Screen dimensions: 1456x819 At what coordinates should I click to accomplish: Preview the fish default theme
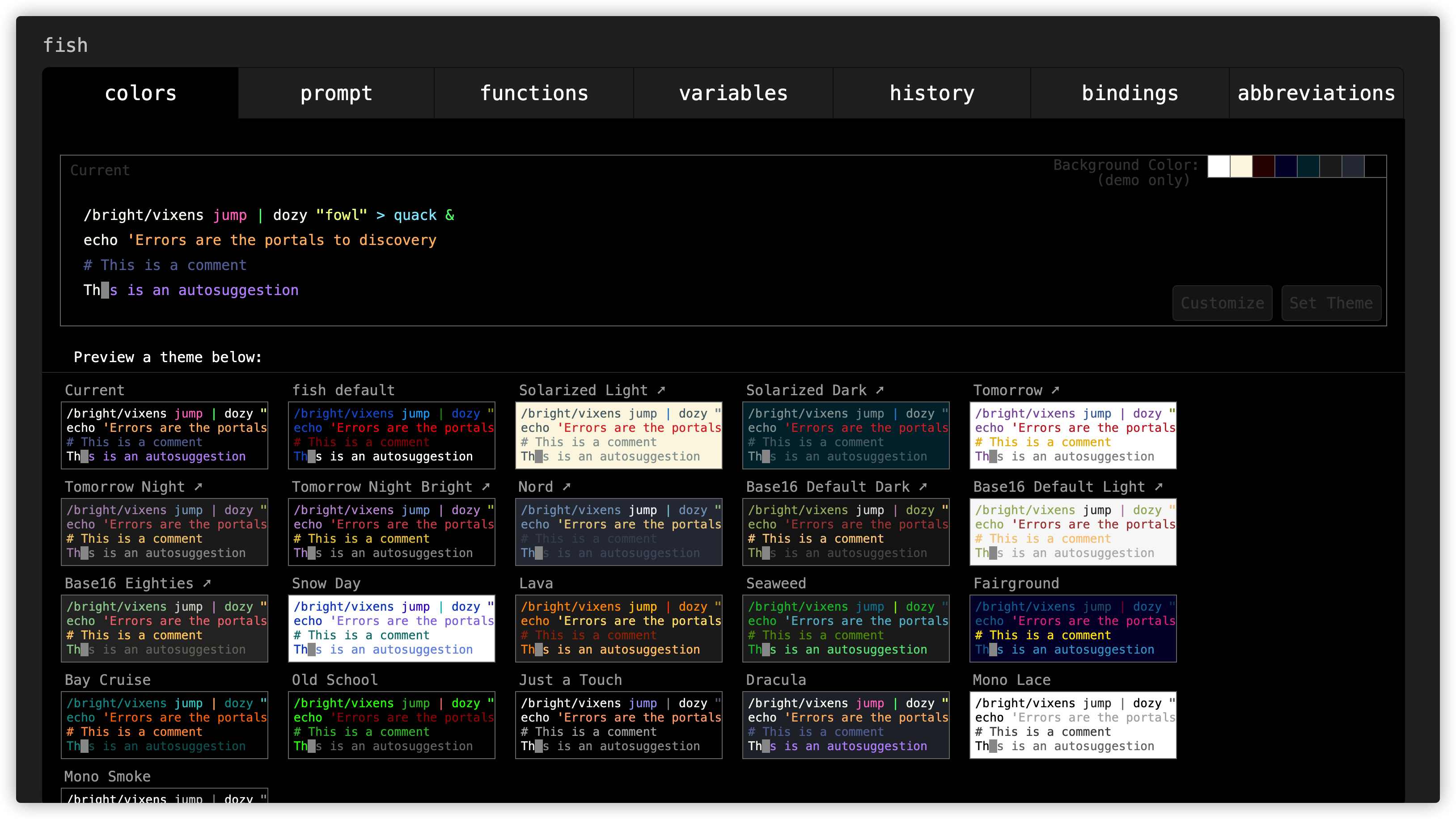392,435
